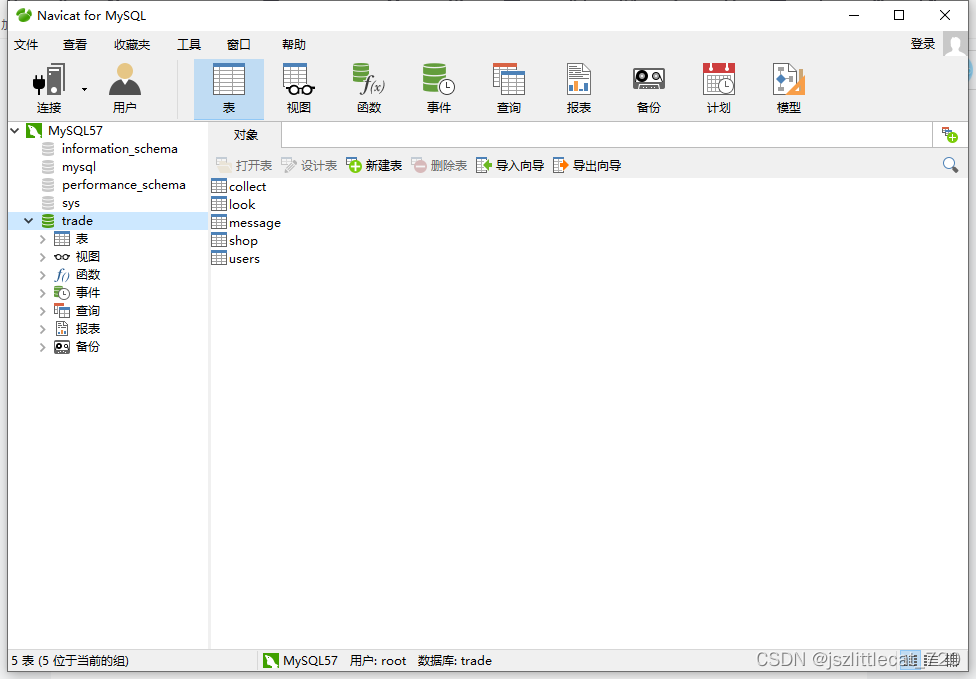Click the 登录 (Login) link top right
The height and width of the screenshot is (679, 976).
(922, 44)
